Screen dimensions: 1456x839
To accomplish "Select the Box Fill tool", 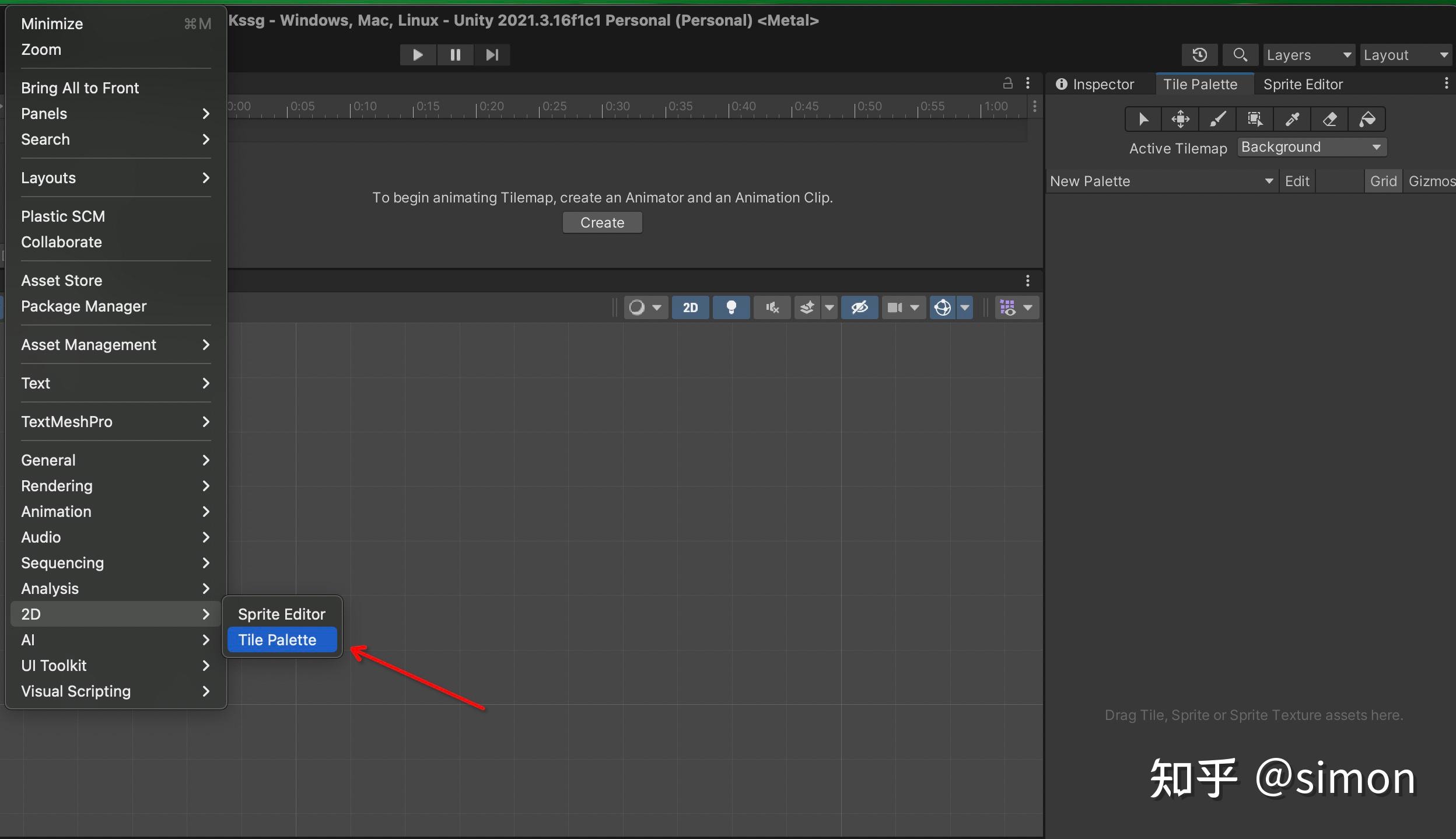I will [x=1255, y=120].
